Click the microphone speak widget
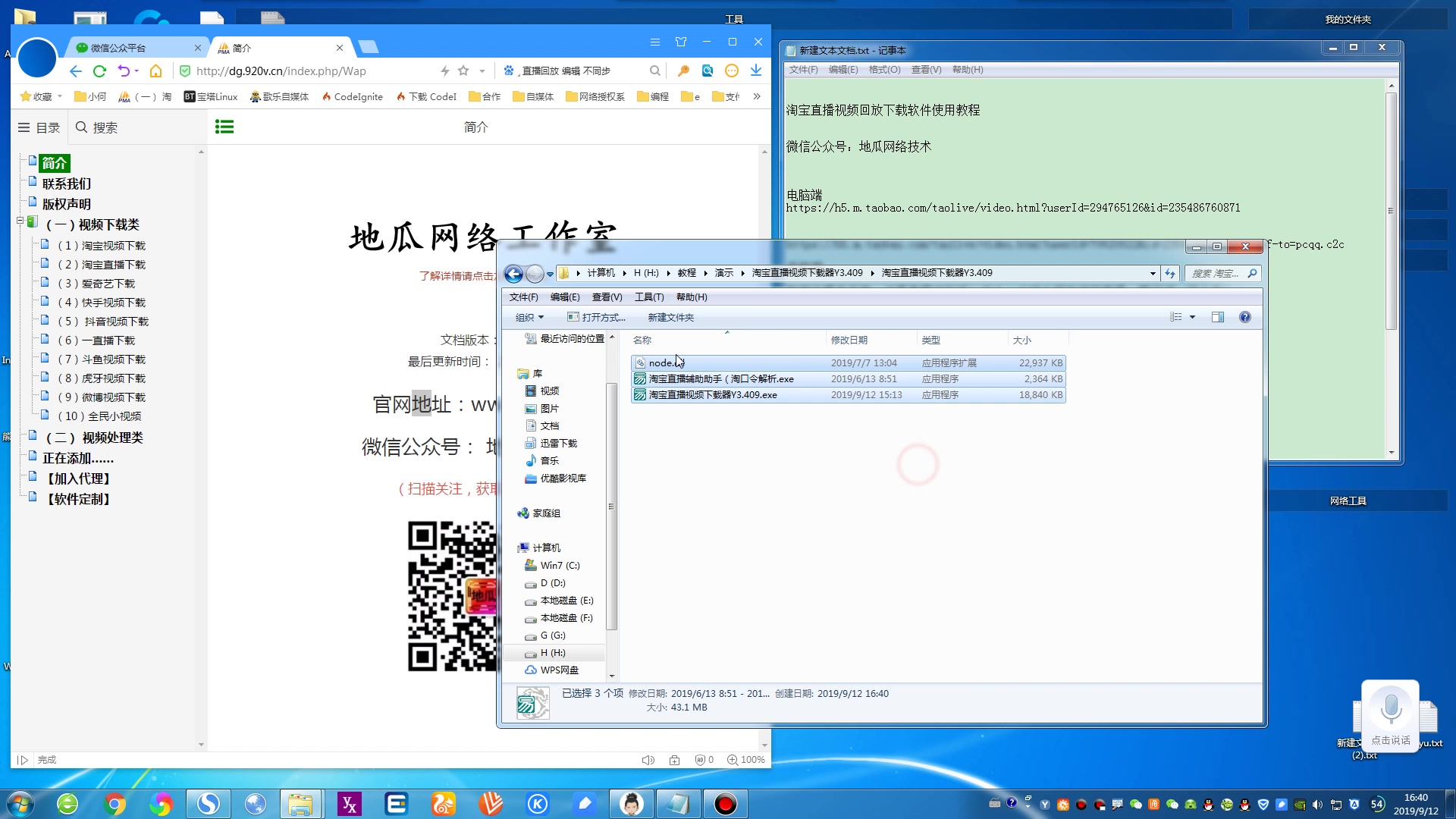1456x819 pixels. coord(1391,716)
